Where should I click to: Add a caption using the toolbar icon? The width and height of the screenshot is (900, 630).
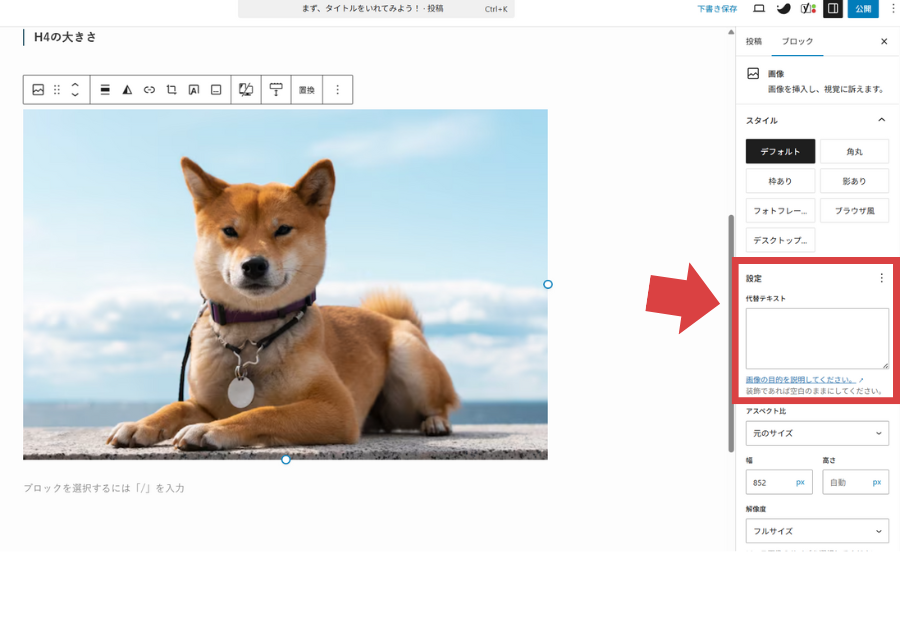click(218, 89)
